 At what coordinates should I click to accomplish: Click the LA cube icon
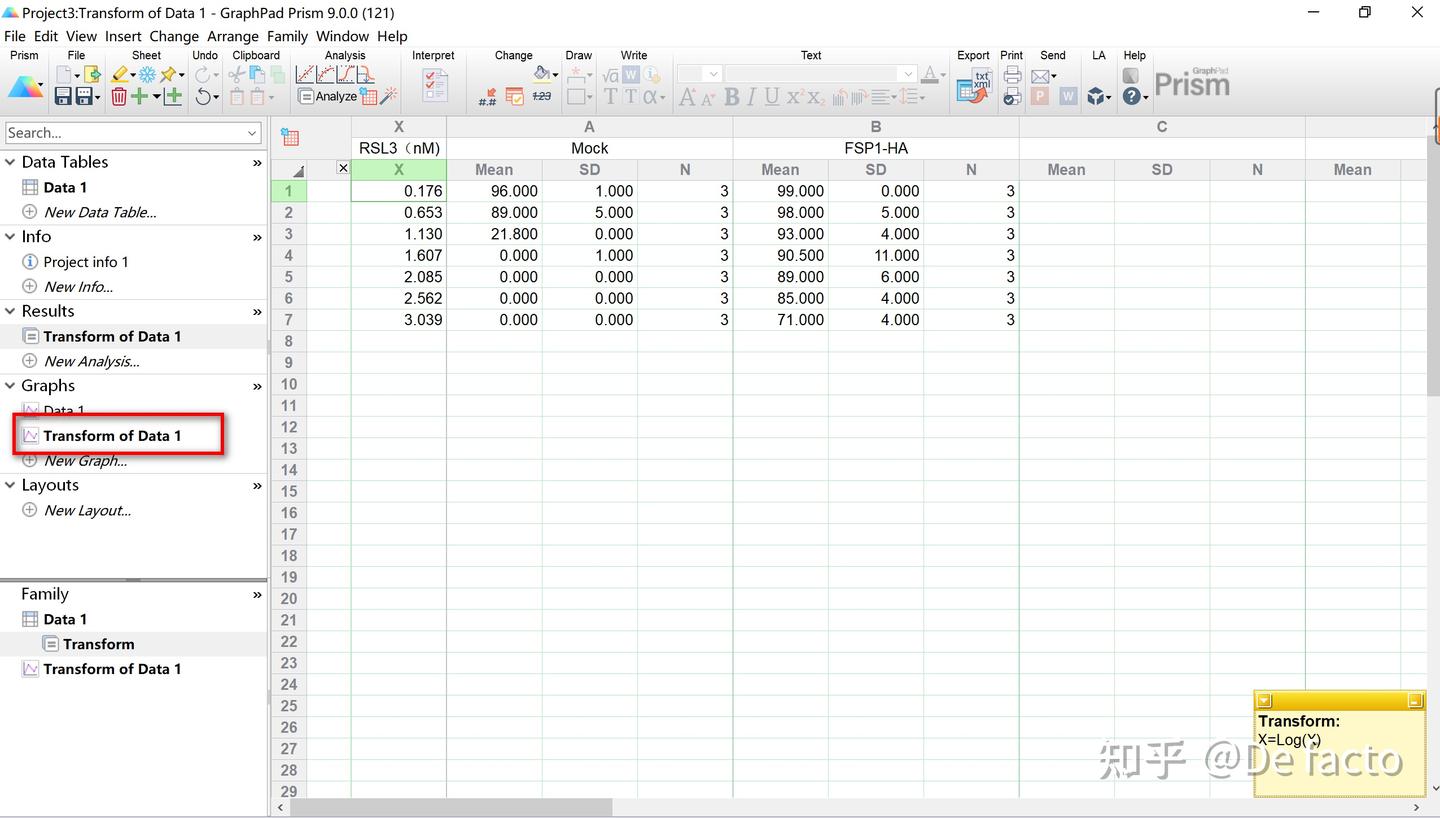click(1098, 96)
